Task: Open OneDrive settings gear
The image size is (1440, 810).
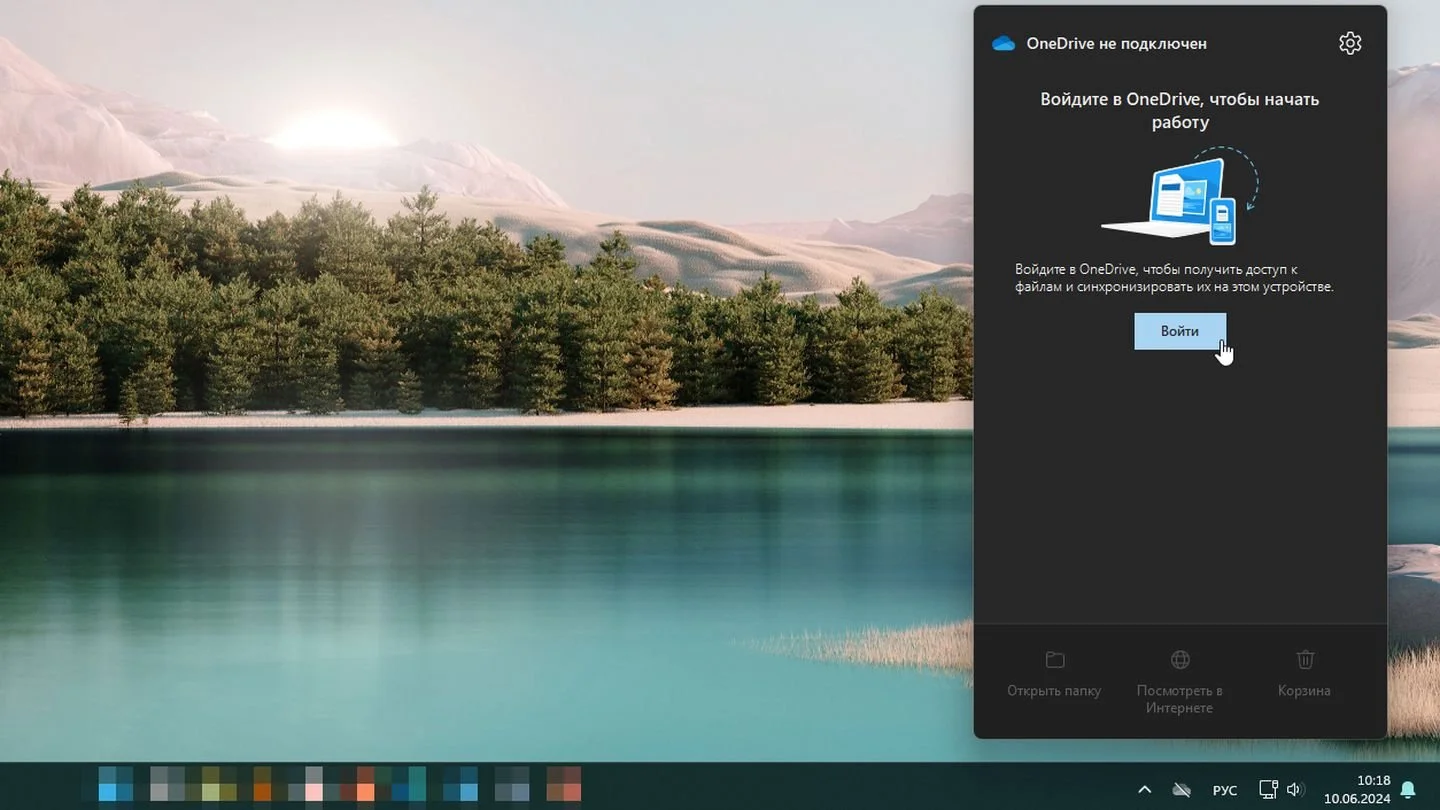Action: [x=1350, y=43]
